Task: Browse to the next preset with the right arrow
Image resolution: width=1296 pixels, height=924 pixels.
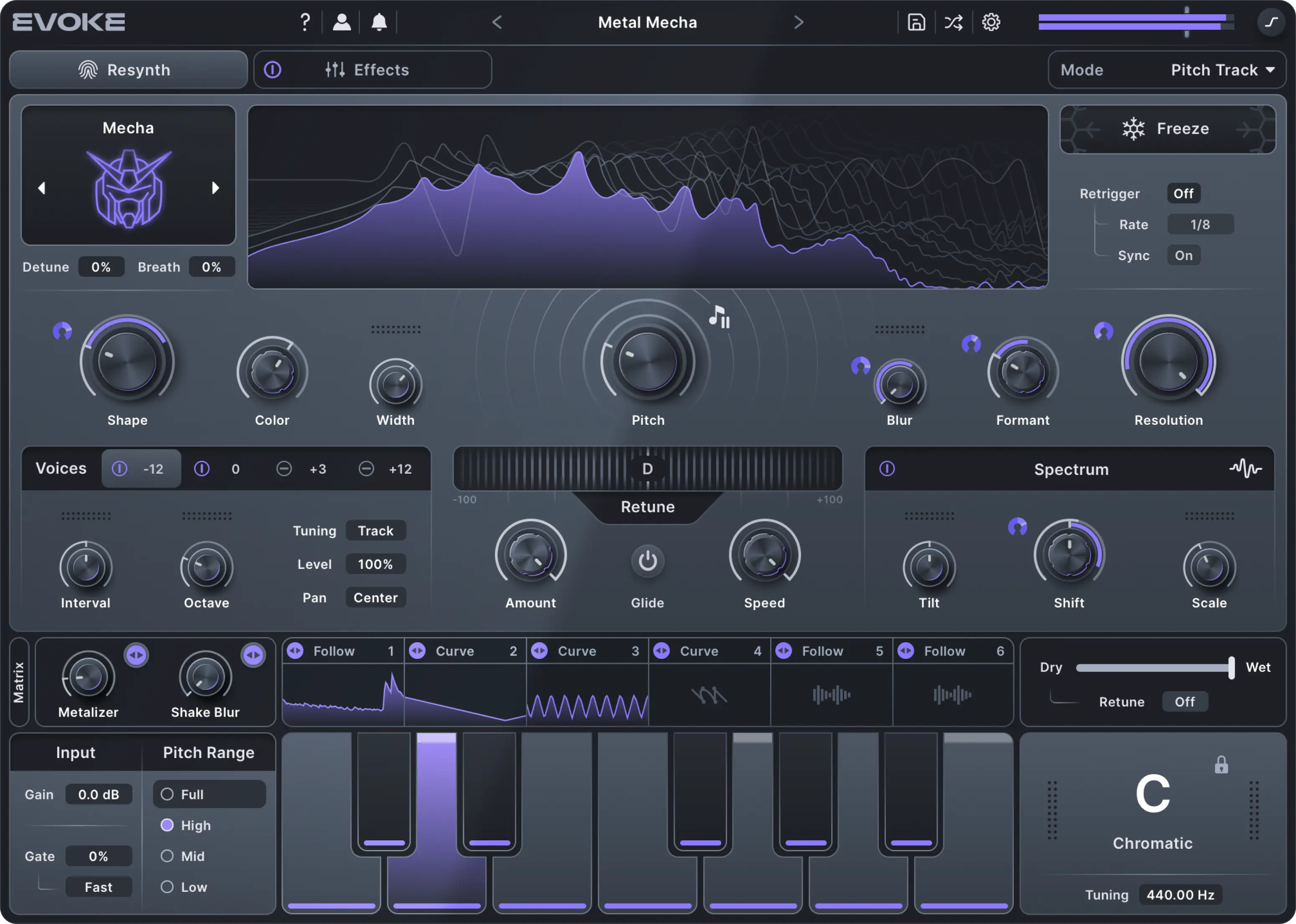Action: tap(799, 22)
